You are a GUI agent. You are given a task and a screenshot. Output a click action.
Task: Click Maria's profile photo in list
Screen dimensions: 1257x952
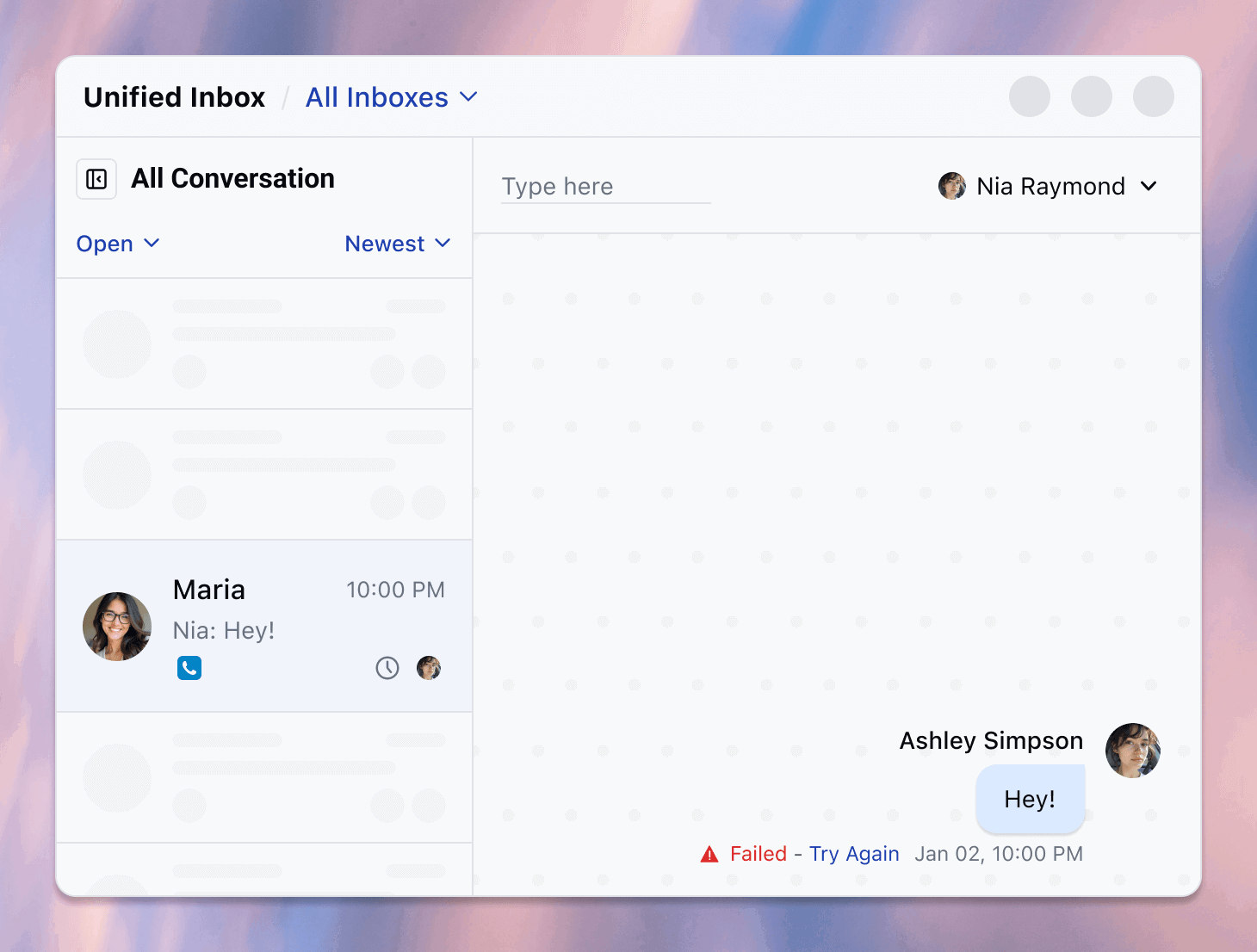pos(117,627)
